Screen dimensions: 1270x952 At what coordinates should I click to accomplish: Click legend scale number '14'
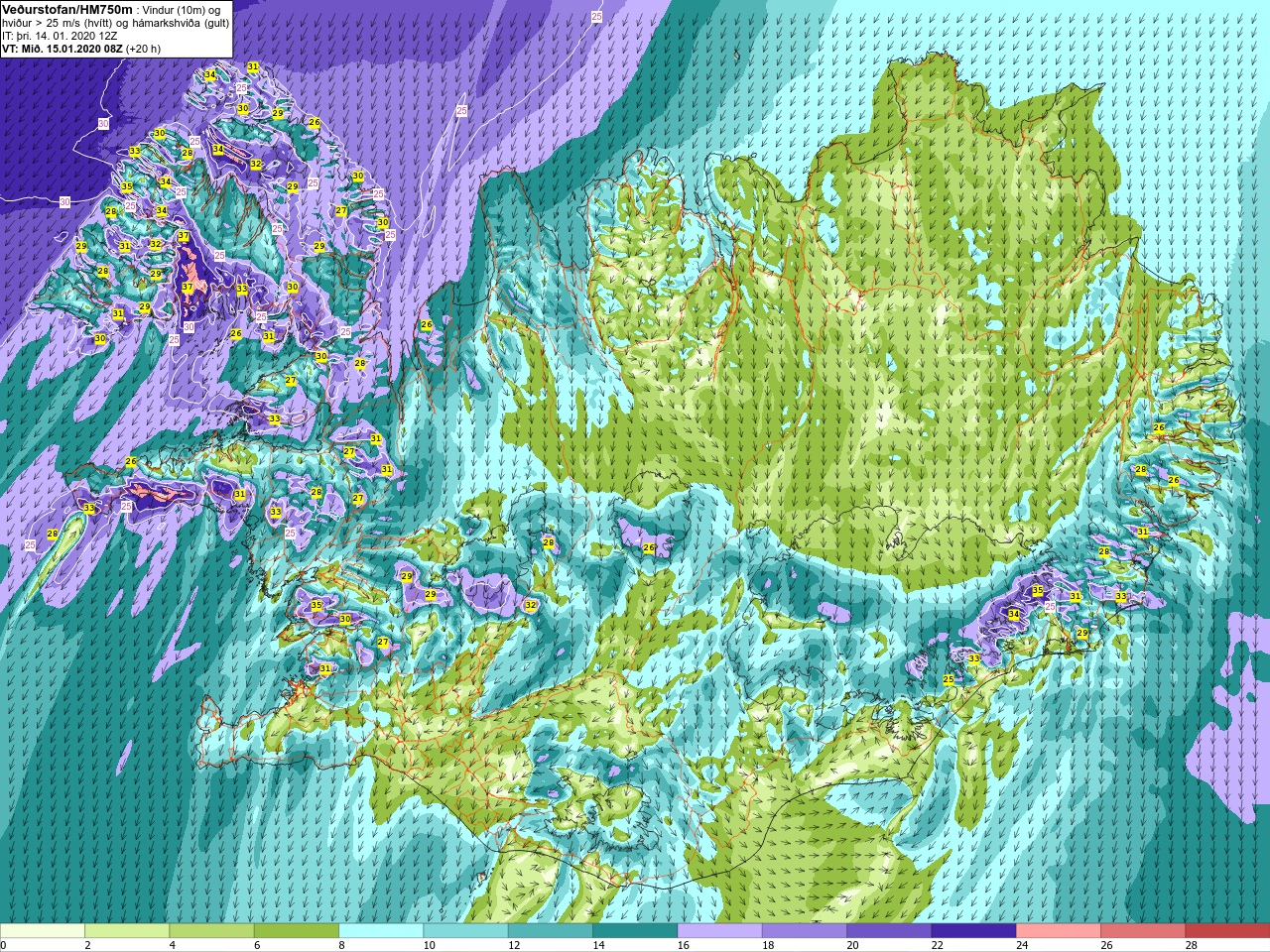(x=598, y=945)
